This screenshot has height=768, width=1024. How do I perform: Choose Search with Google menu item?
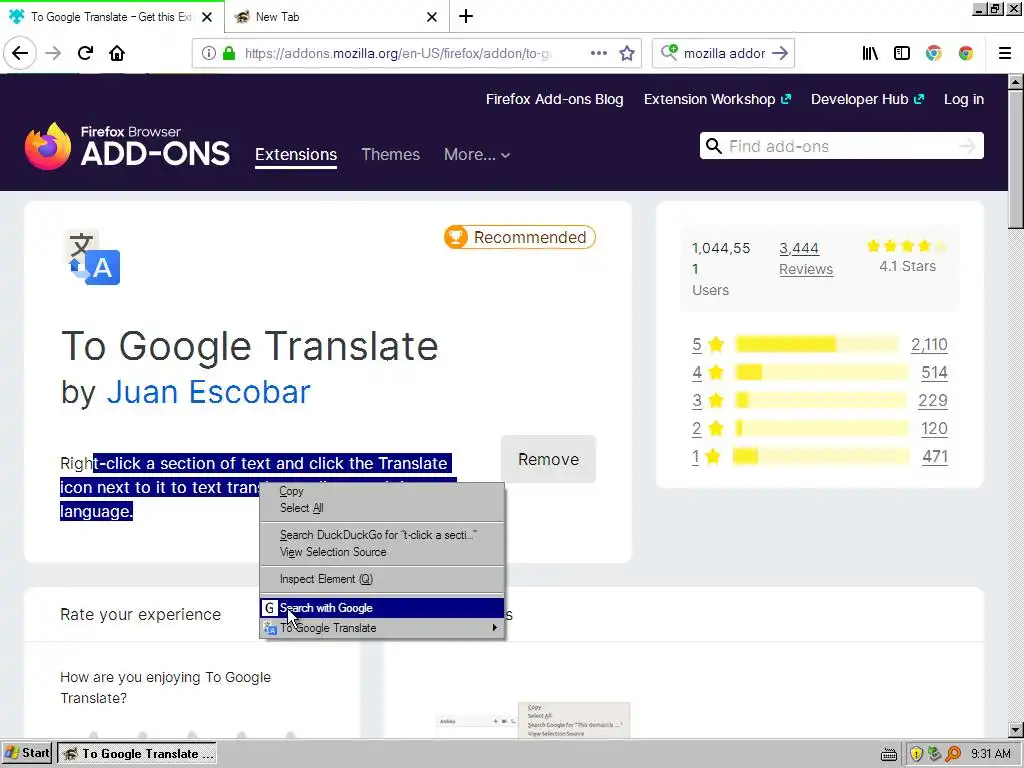coord(382,608)
